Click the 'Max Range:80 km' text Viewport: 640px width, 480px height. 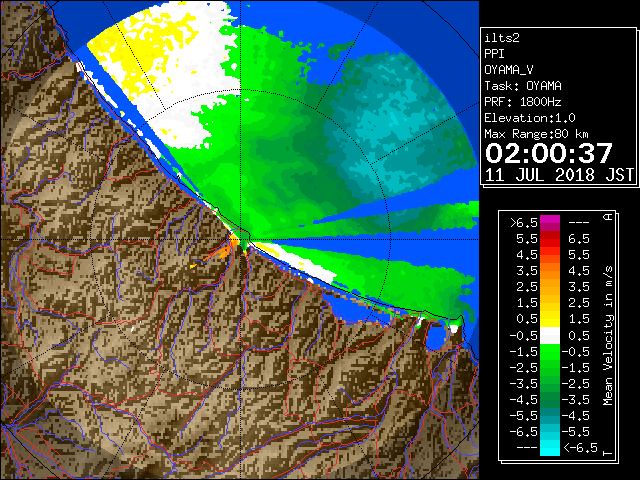[536, 134]
